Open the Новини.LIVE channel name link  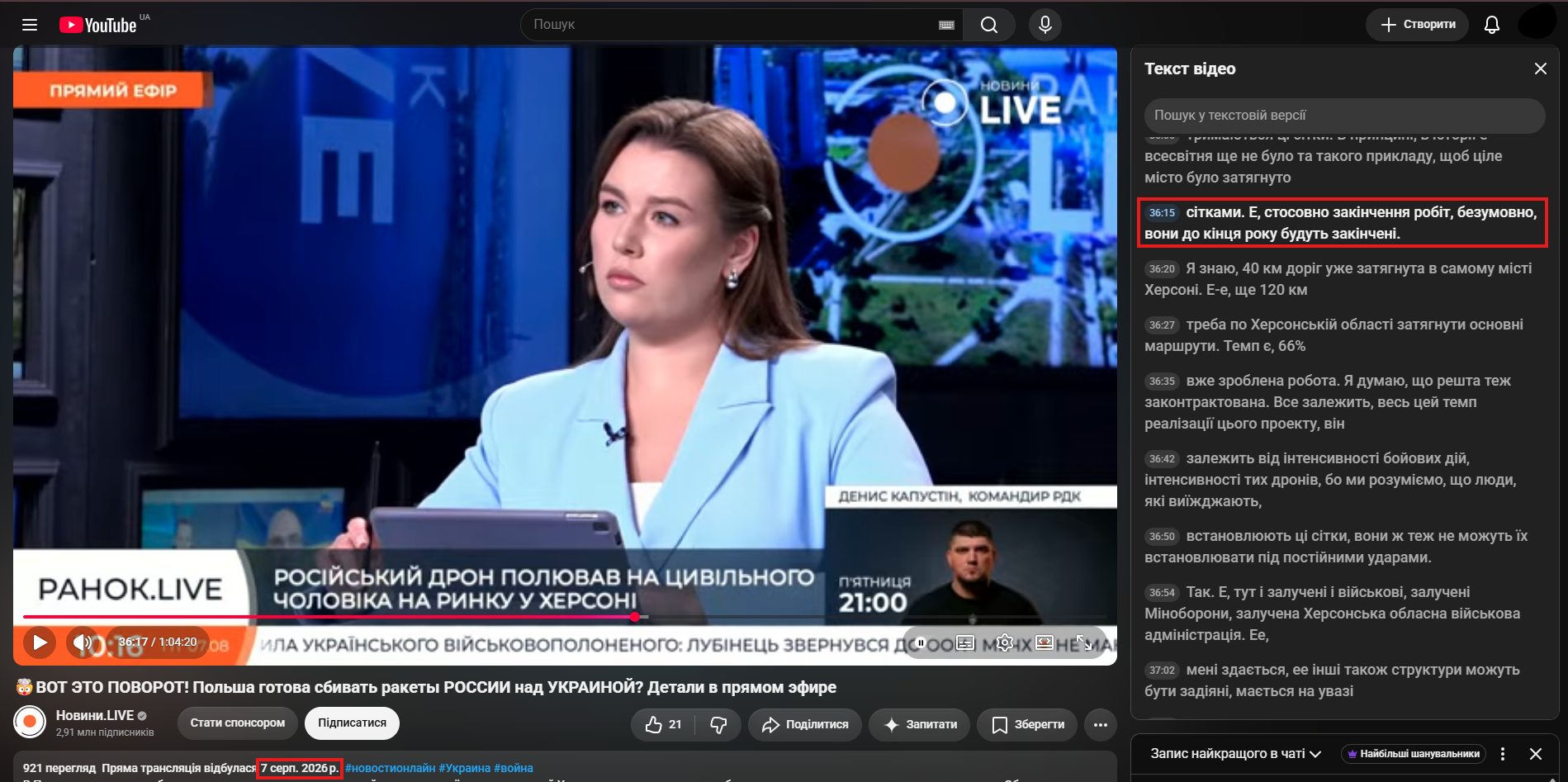pos(95,715)
